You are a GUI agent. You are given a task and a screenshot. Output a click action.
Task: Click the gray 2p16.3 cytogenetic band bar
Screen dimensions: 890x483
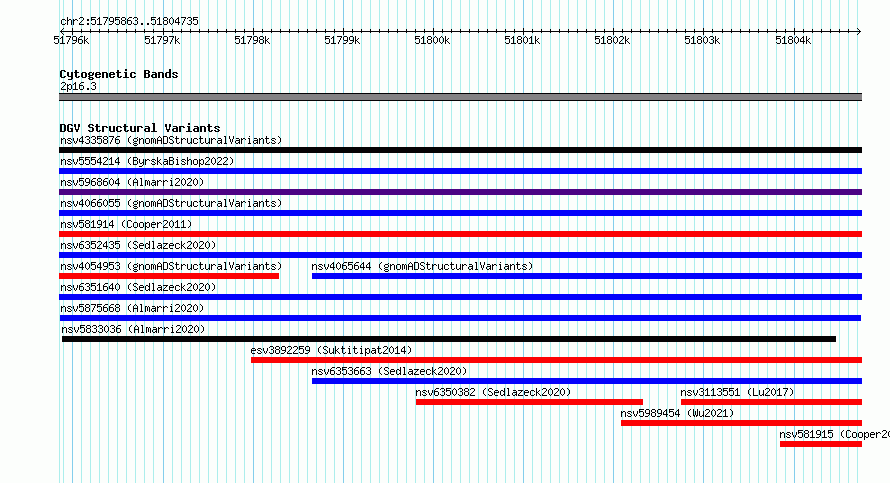(460, 97)
